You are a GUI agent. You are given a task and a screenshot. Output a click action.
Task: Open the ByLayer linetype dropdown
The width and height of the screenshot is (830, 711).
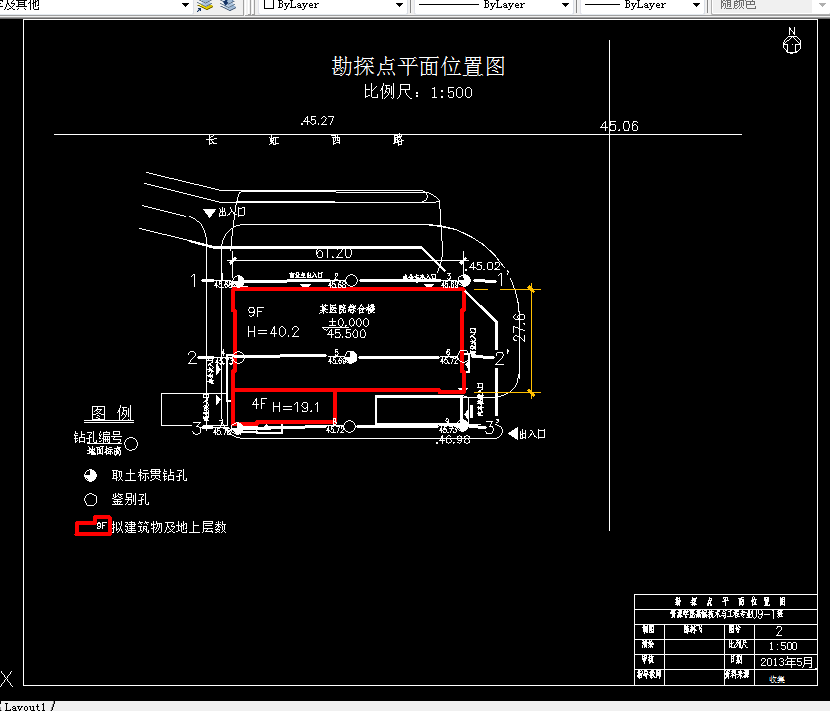click(565, 5)
